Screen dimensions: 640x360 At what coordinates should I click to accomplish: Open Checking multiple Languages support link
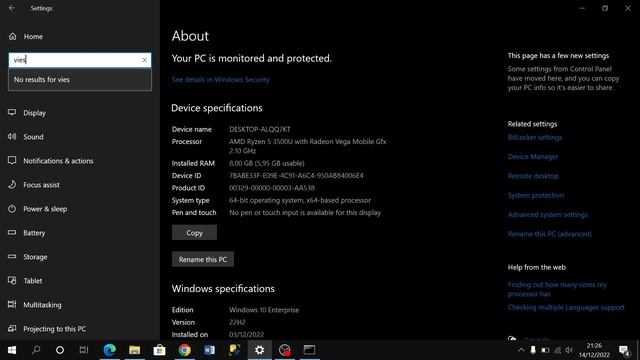point(566,307)
